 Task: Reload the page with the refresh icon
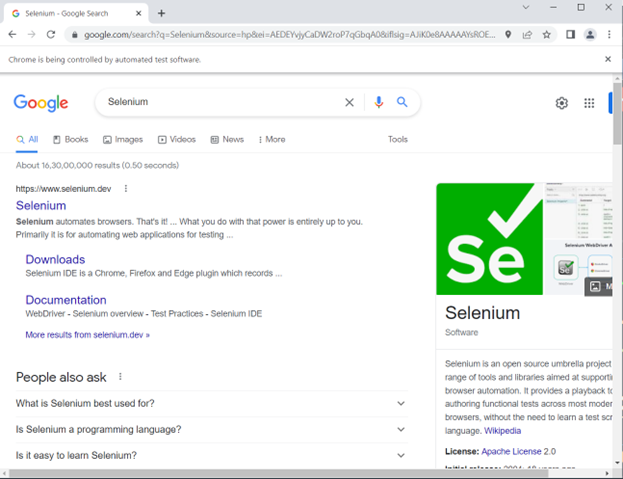click(x=51, y=35)
